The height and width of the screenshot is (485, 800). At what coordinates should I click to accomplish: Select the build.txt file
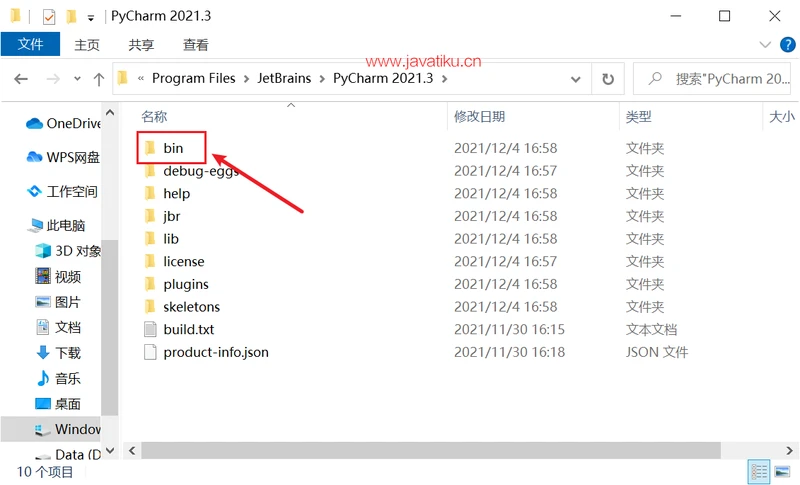188,329
